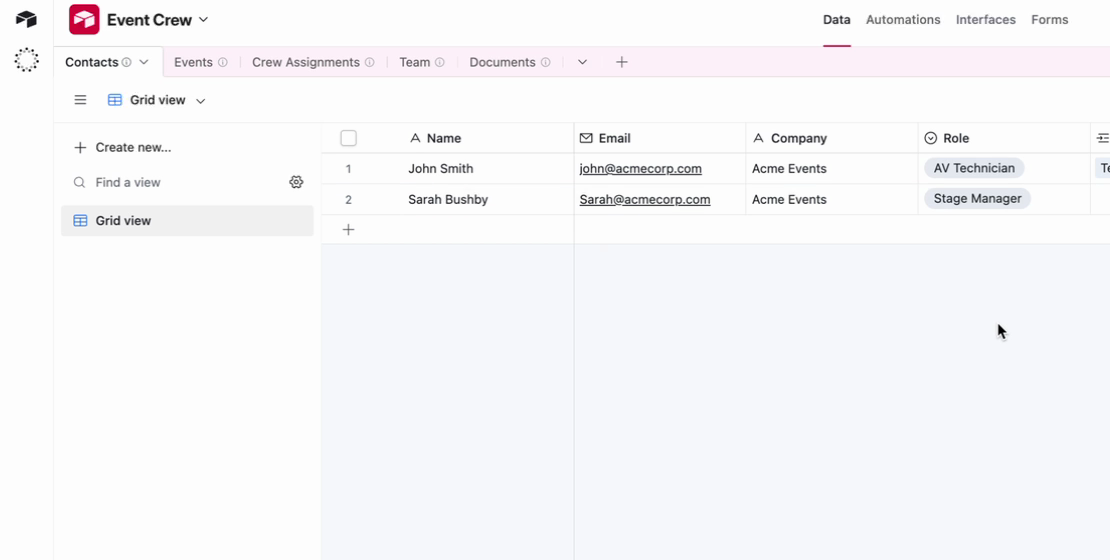Image resolution: width=1110 pixels, height=560 pixels.
Task: Switch to the Data tab
Action: pyautogui.click(x=837, y=20)
